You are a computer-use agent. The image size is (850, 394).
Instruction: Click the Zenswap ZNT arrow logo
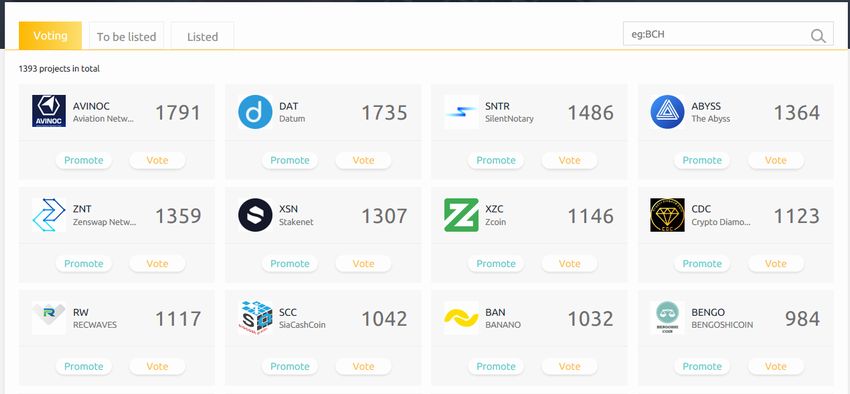(49, 215)
